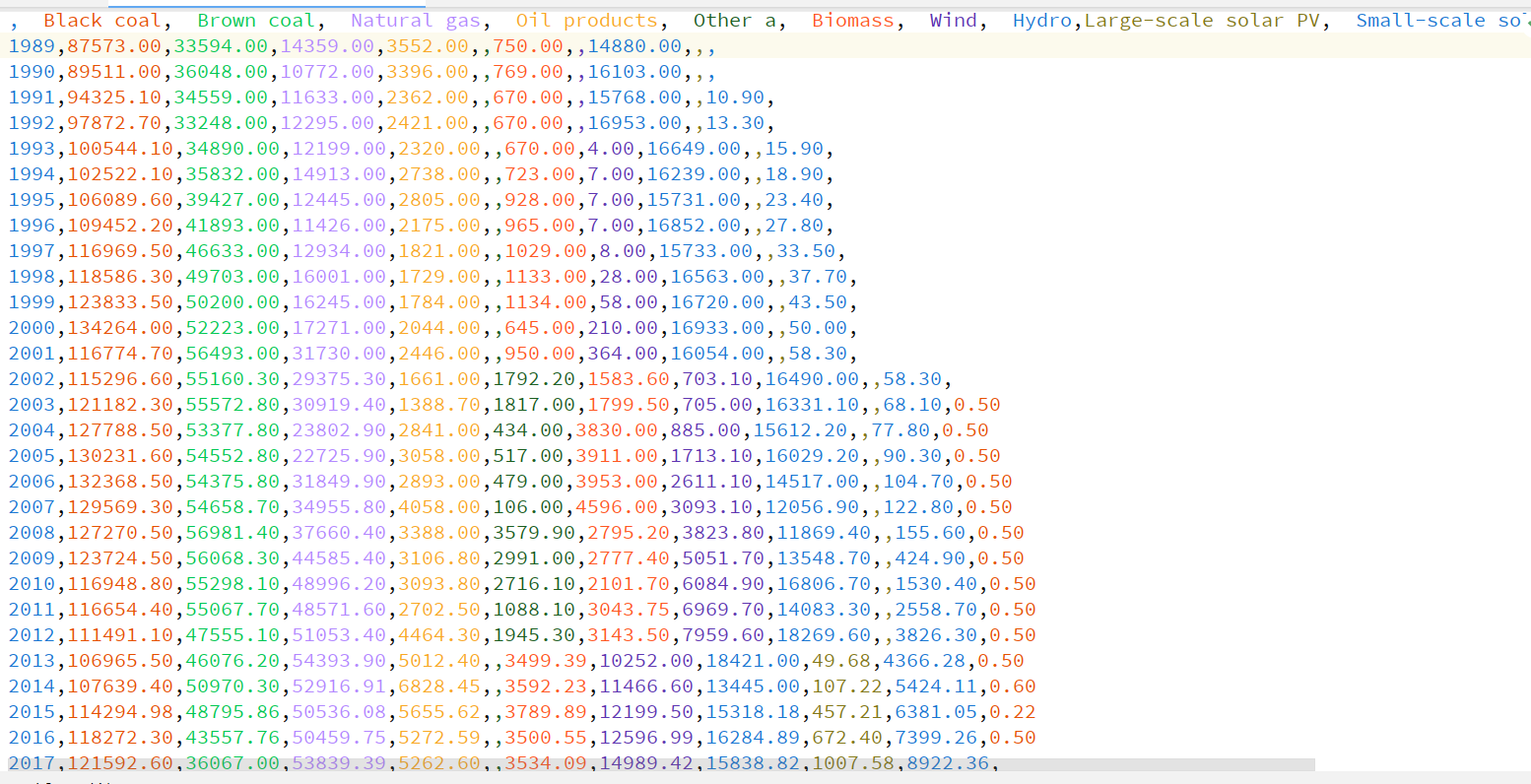Select the wind value 6969.70
The width and height of the screenshot is (1531, 784).
coord(723,610)
